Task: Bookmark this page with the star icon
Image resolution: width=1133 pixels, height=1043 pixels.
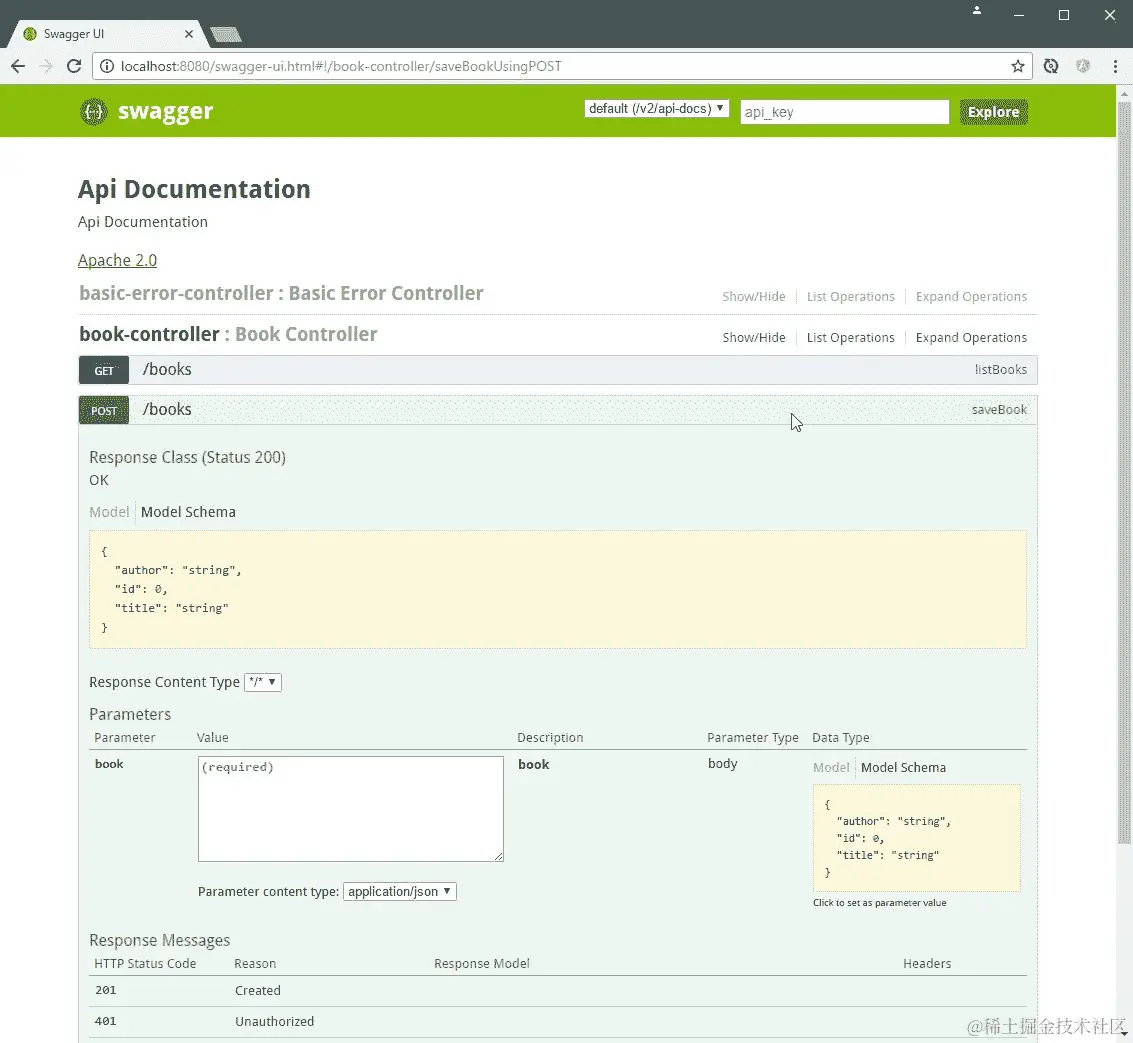Action: click(x=1017, y=66)
